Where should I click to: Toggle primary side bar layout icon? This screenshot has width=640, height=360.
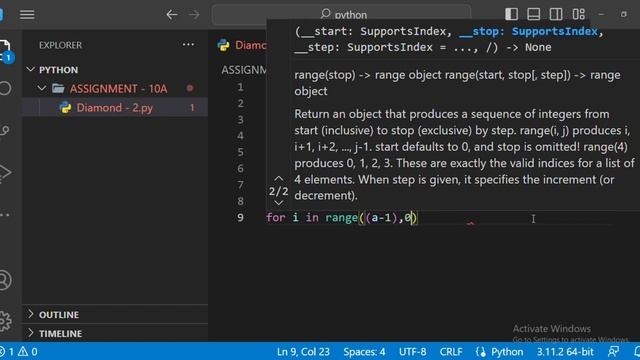tap(511, 14)
